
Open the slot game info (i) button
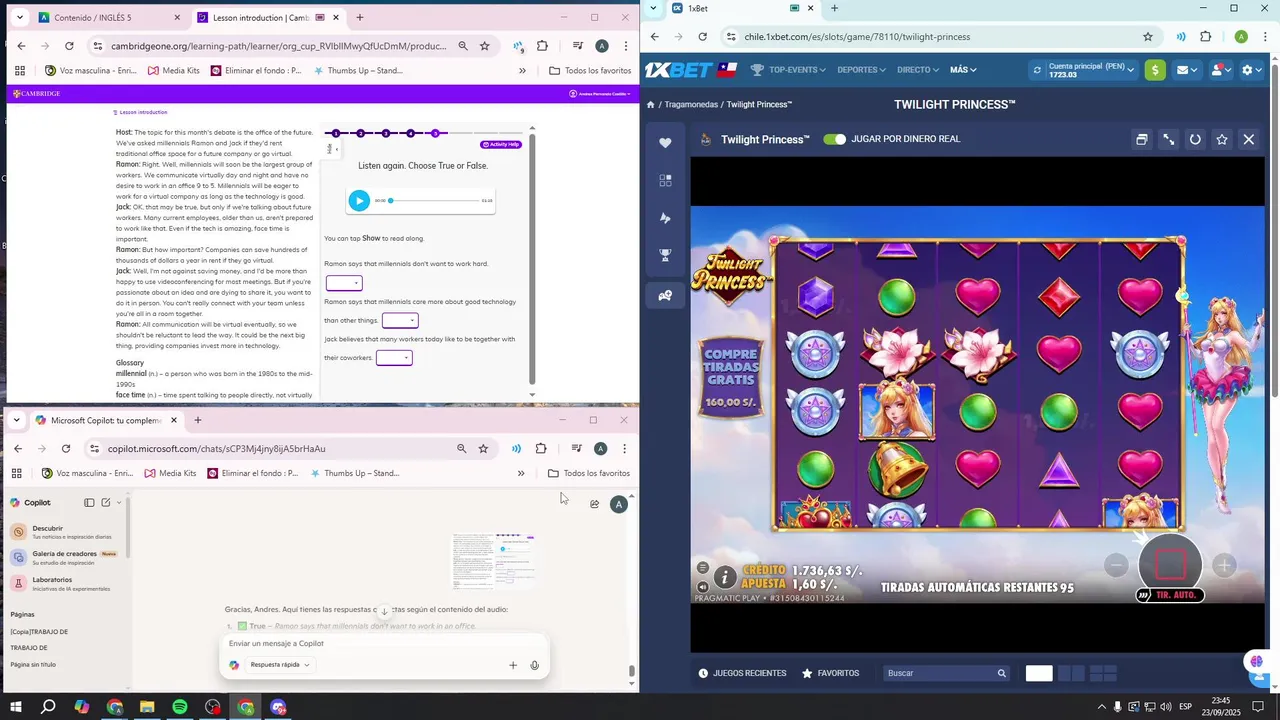click(725, 577)
